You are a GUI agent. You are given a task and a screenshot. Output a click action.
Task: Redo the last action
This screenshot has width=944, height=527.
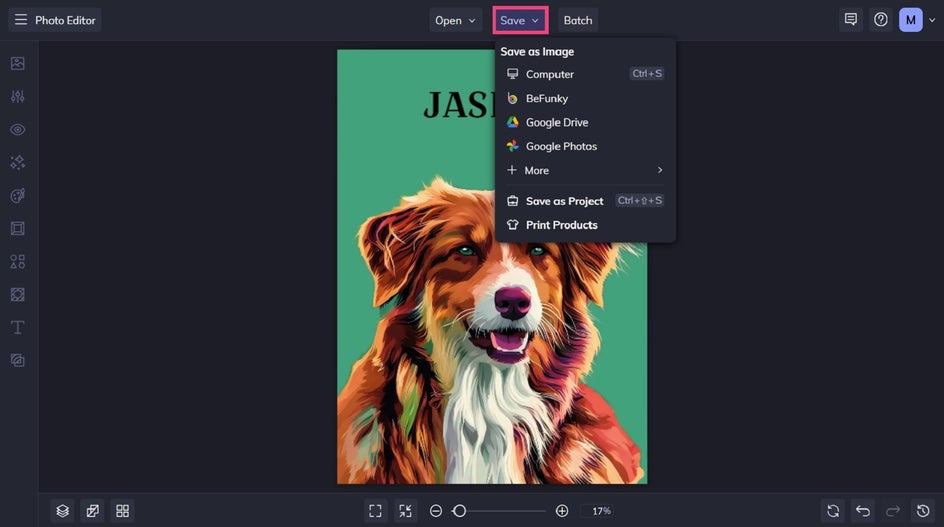coord(893,511)
